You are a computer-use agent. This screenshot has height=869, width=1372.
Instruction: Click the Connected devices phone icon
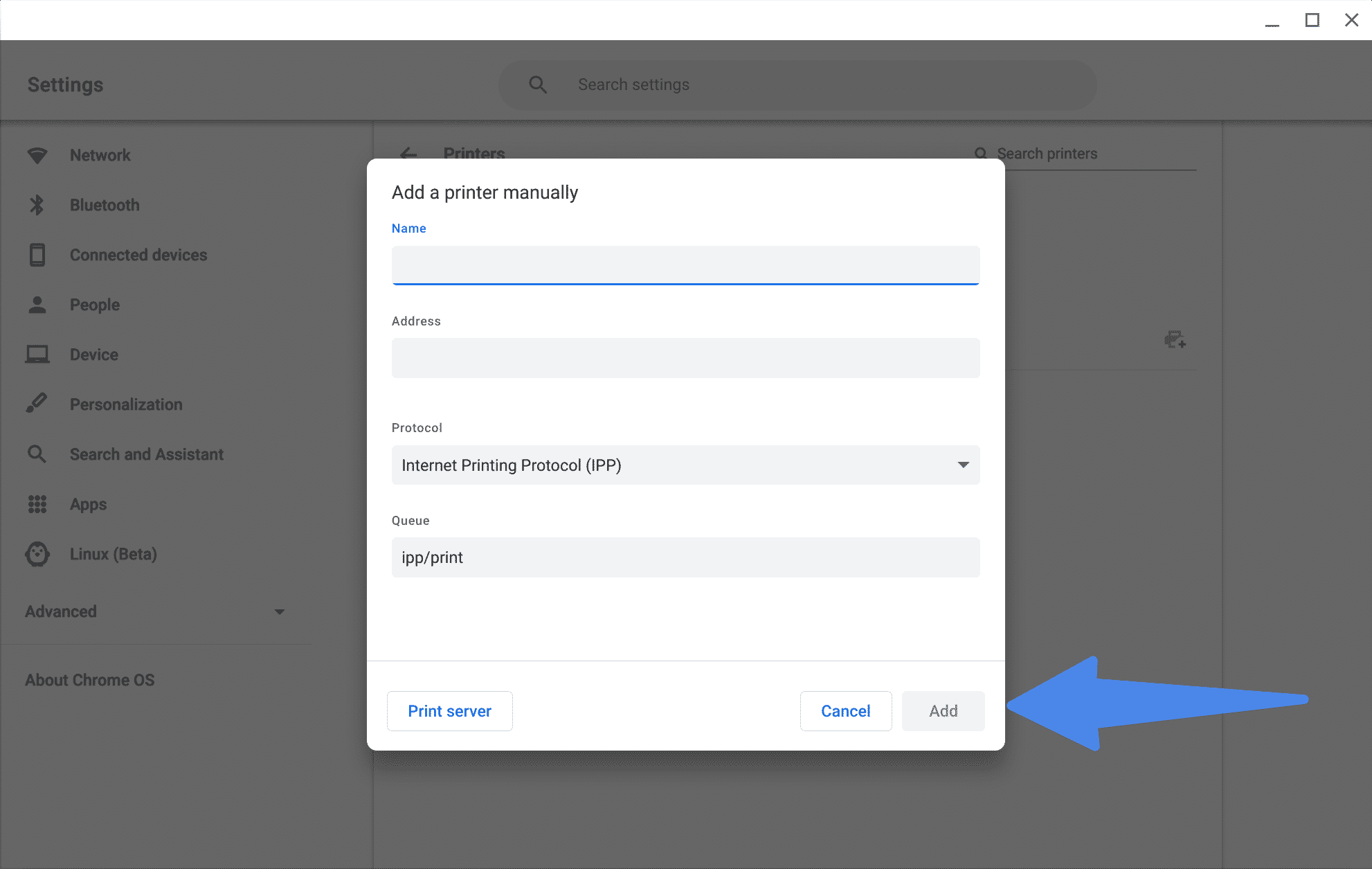pos(37,255)
